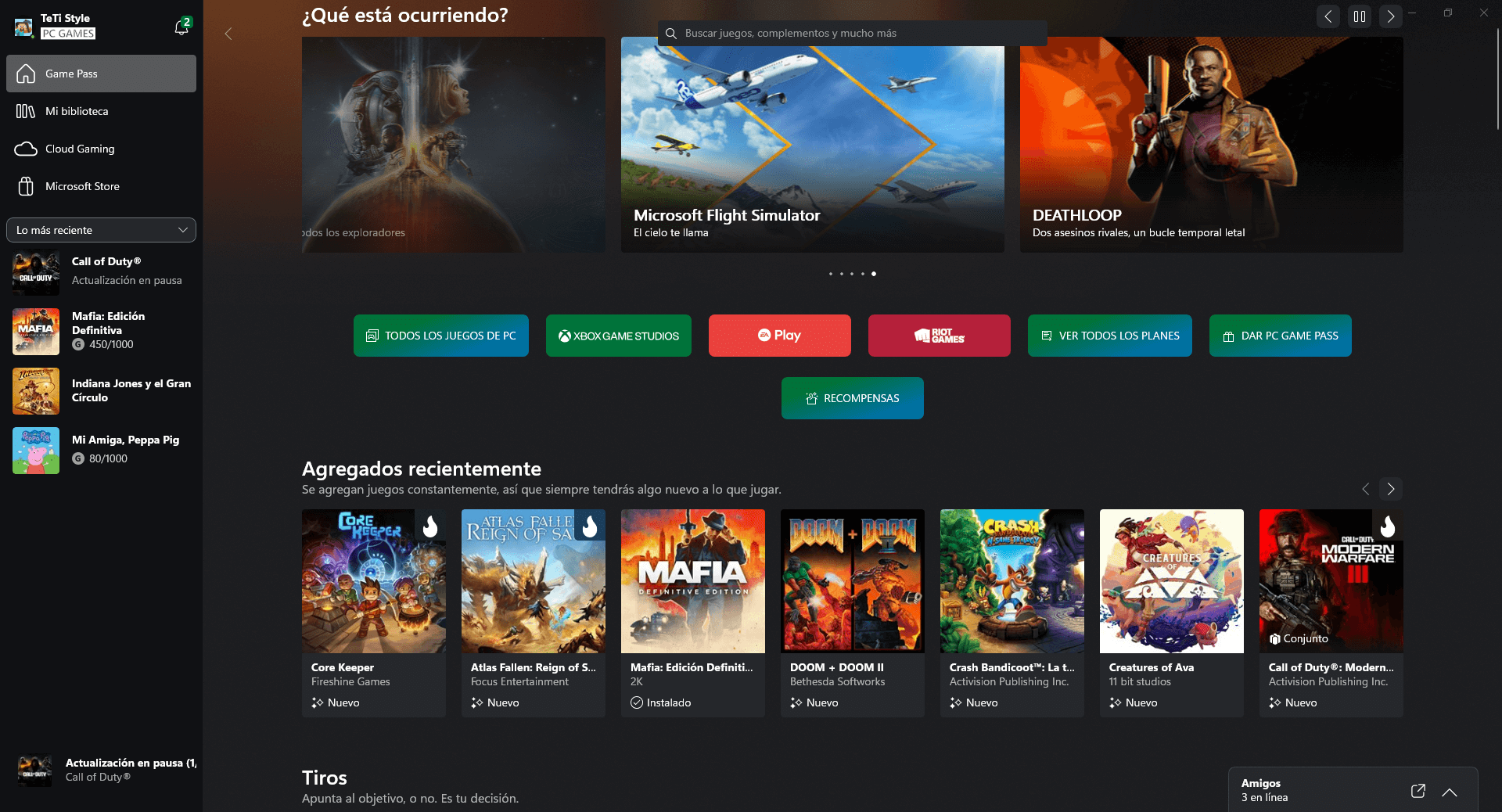
Task: Click the Buscar juegos search field
Action: pyautogui.click(x=853, y=33)
